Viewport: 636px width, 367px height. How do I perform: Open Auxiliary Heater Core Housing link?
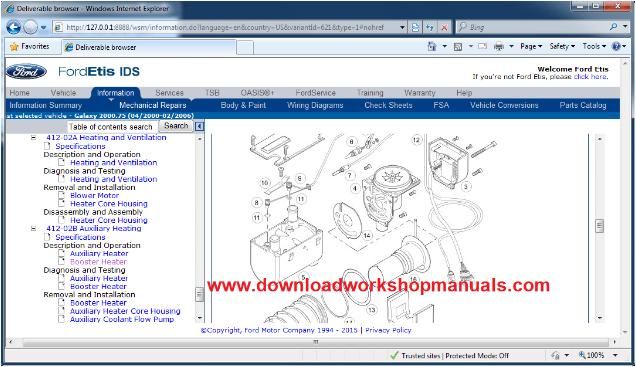pos(125,311)
